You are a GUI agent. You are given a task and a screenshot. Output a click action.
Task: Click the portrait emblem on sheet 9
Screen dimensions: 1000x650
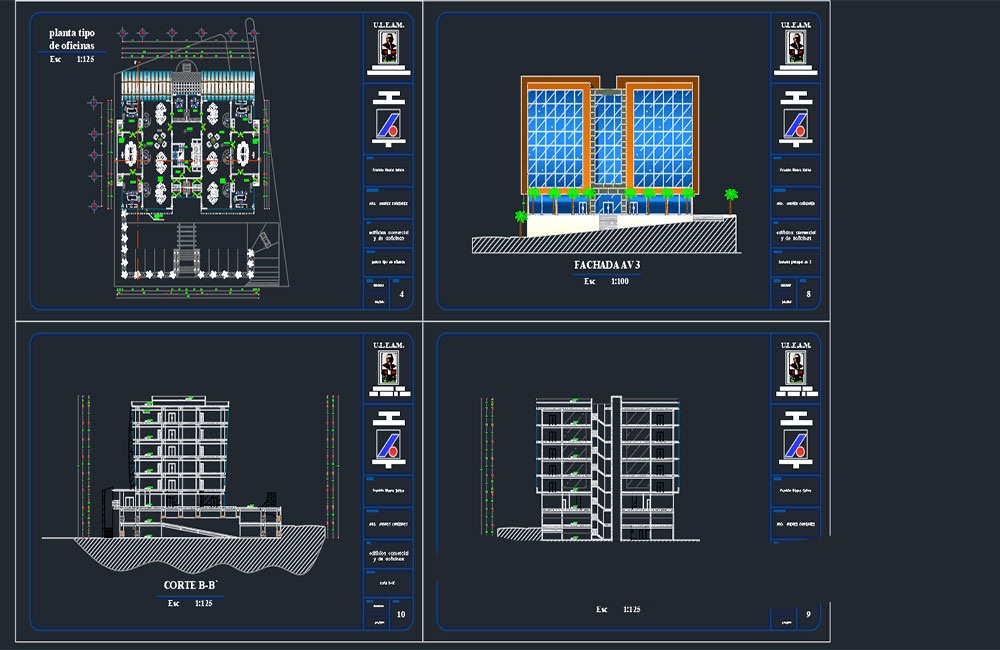(x=796, y=367)
